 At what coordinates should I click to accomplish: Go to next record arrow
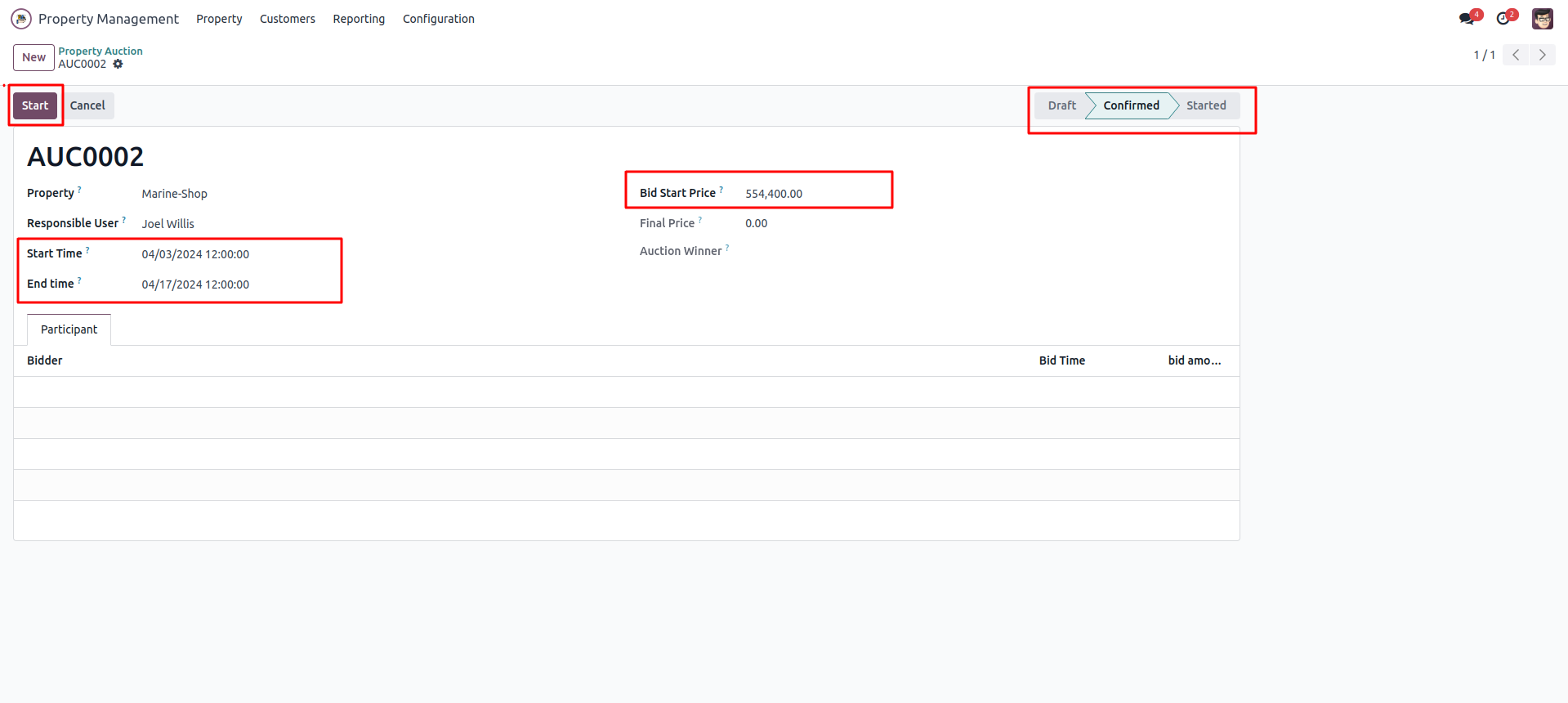point(1543,55)
